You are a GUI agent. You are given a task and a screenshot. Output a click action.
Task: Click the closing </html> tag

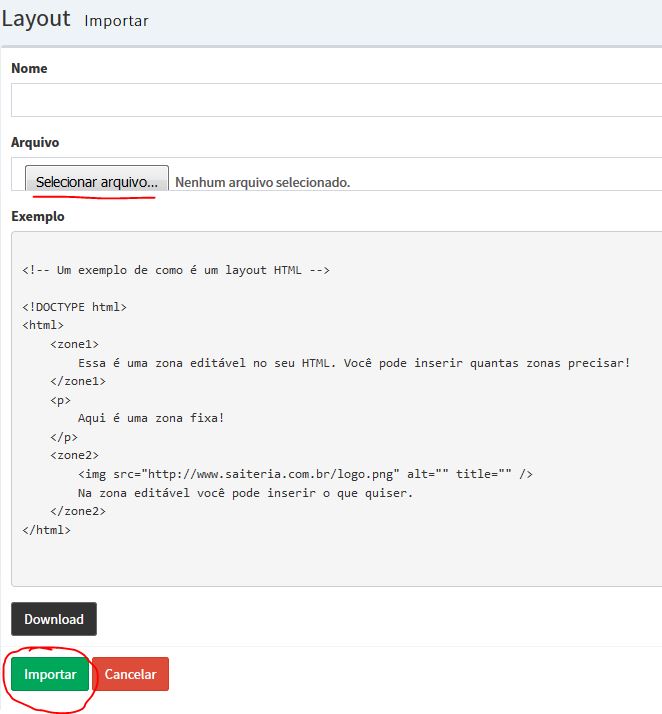coord(46,530)
